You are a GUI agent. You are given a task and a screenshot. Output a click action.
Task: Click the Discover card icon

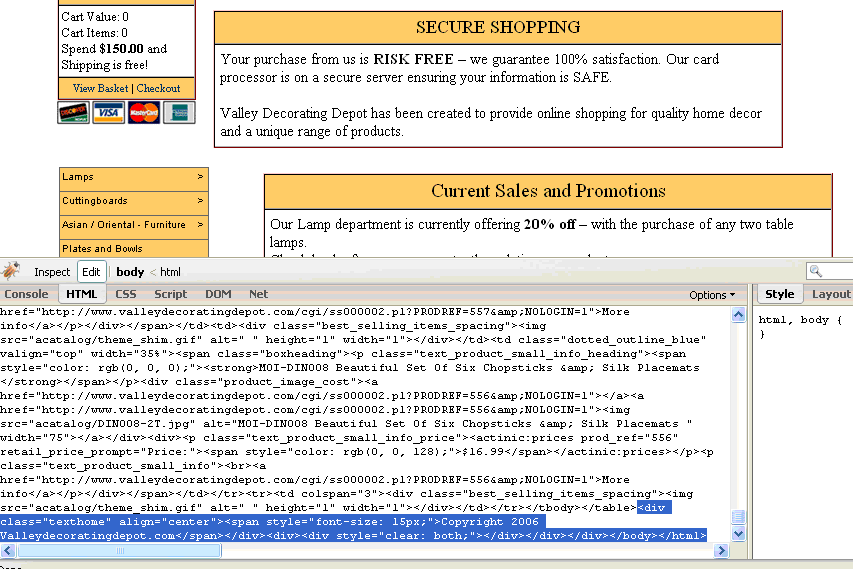(73, 112)
